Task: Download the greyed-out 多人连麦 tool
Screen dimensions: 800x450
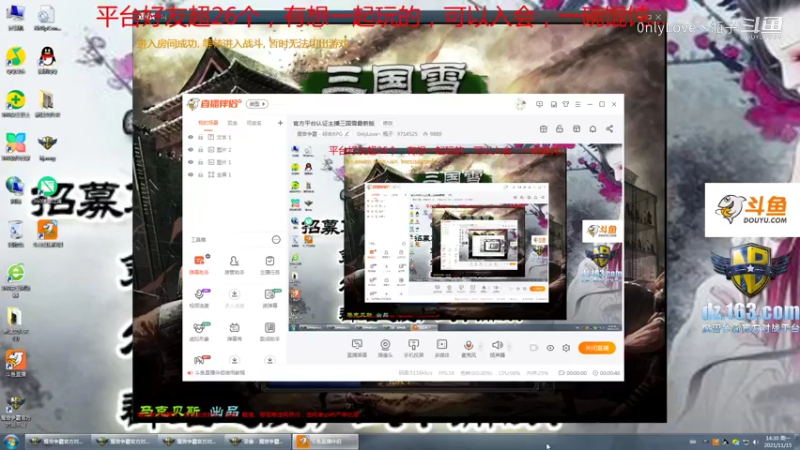Action: click(234, 298)
